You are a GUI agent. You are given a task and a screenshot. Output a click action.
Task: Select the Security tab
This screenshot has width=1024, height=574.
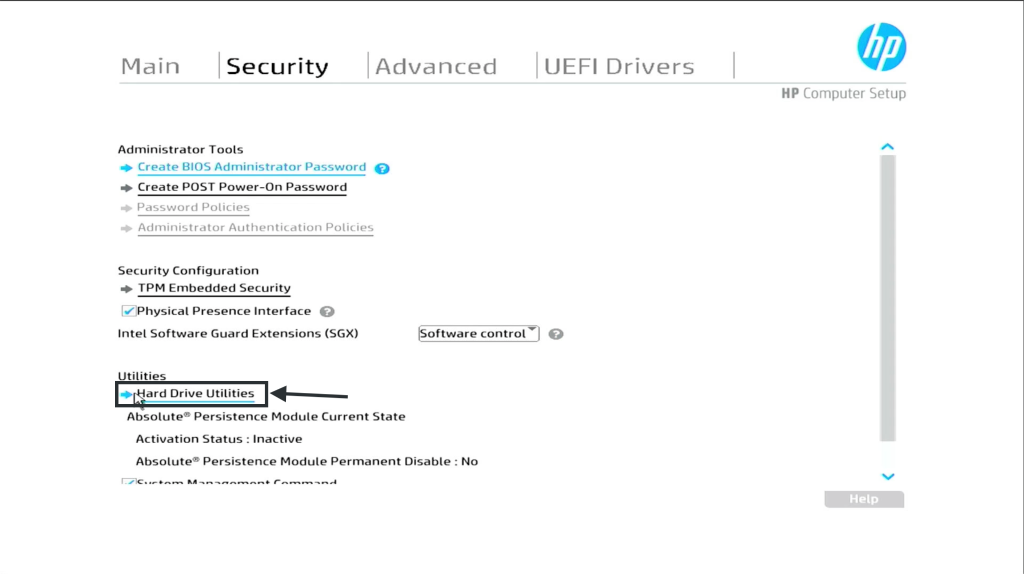coord(277,66)
